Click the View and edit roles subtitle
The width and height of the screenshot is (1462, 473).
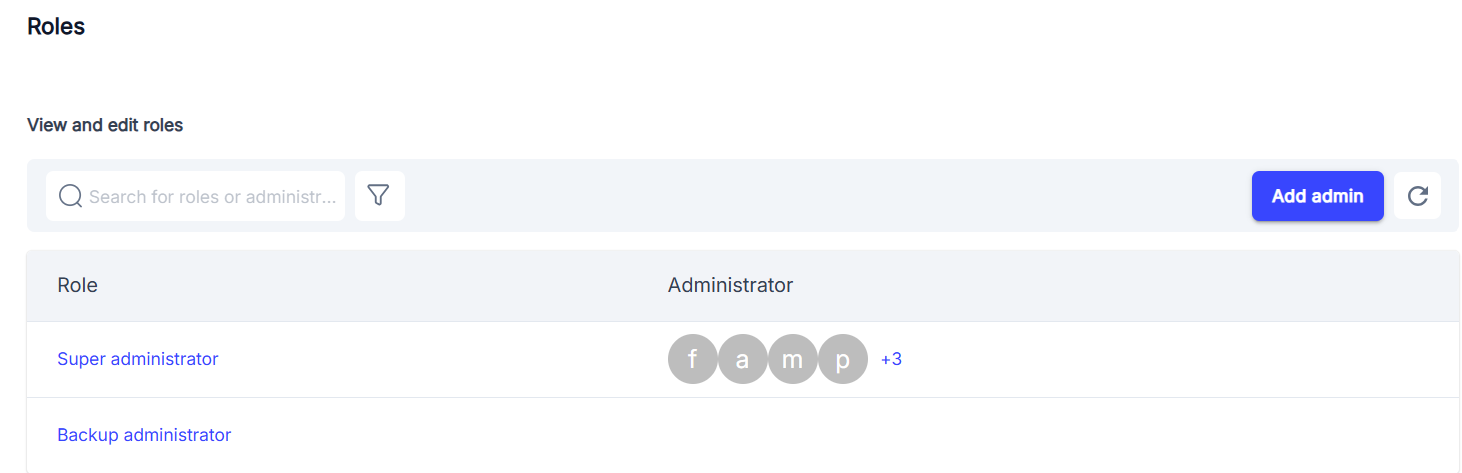(x=105, y=125)
